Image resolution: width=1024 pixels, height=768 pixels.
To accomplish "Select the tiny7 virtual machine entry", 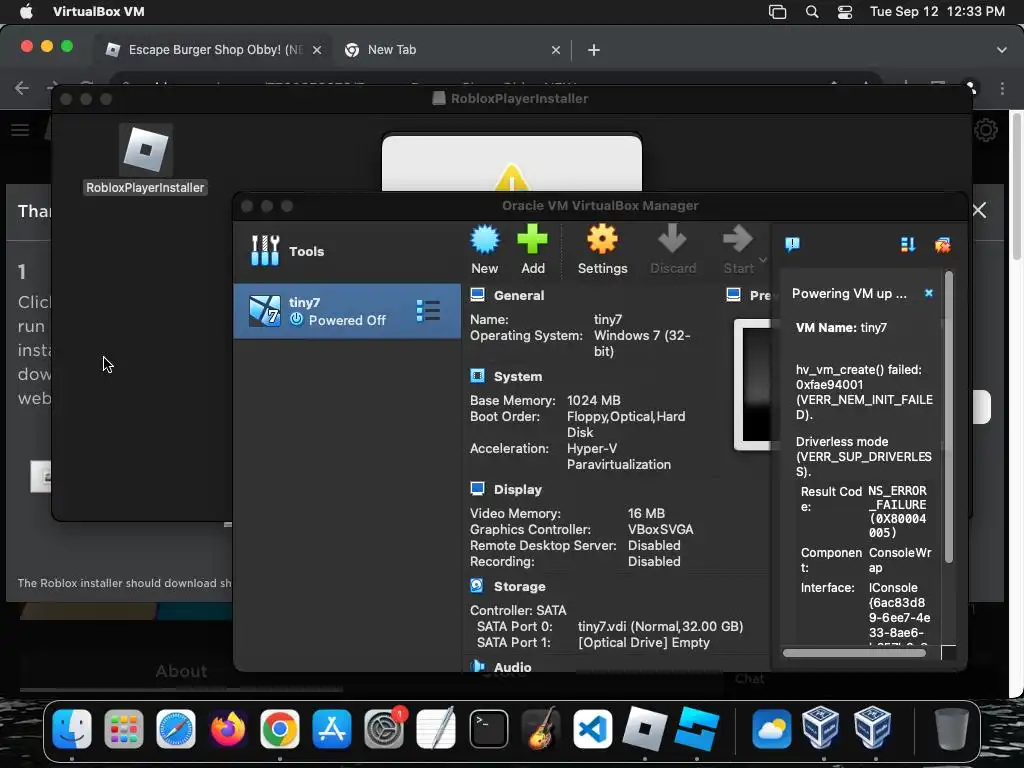I will 347,311.
